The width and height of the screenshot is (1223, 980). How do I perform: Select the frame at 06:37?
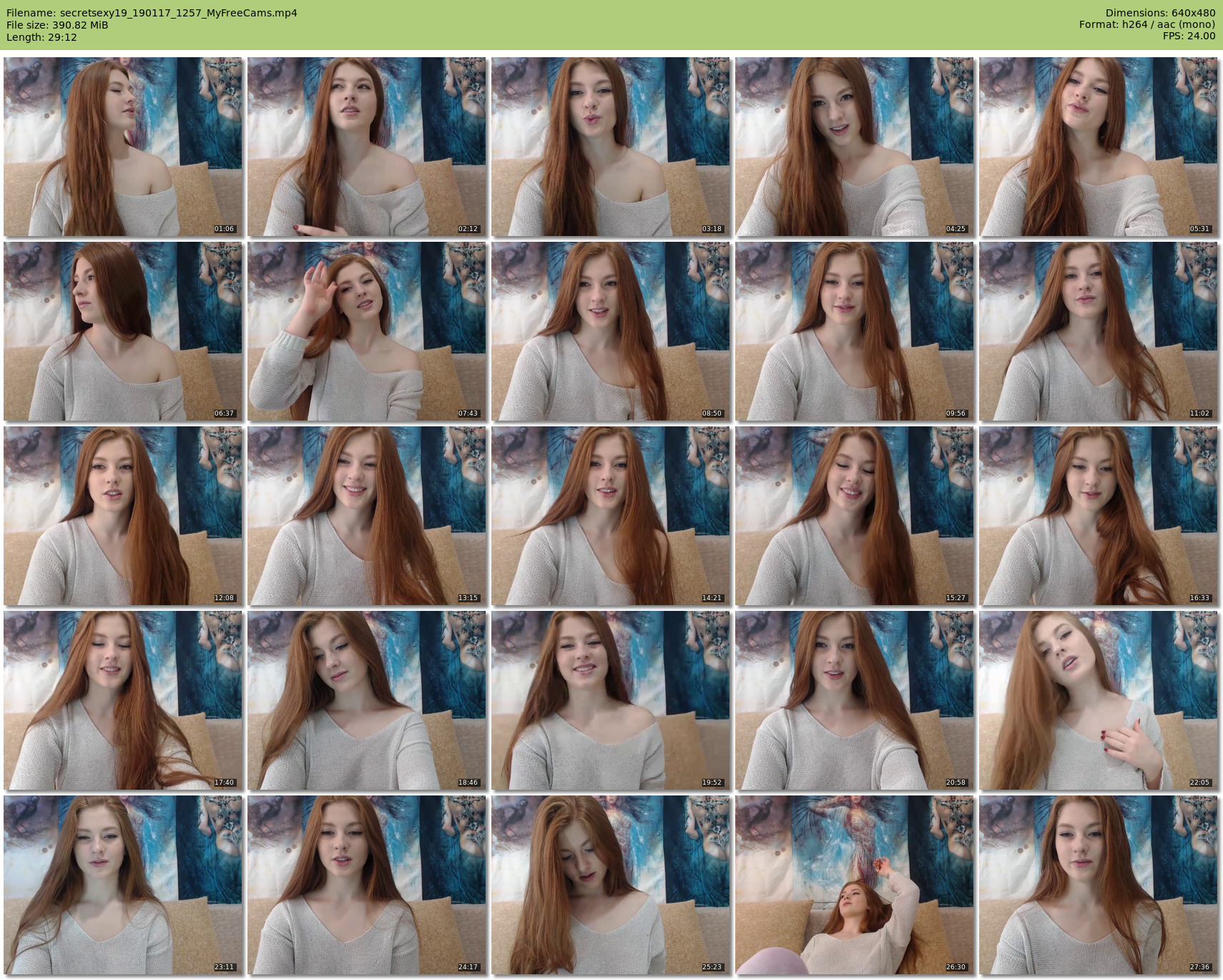tap(123, 331)
